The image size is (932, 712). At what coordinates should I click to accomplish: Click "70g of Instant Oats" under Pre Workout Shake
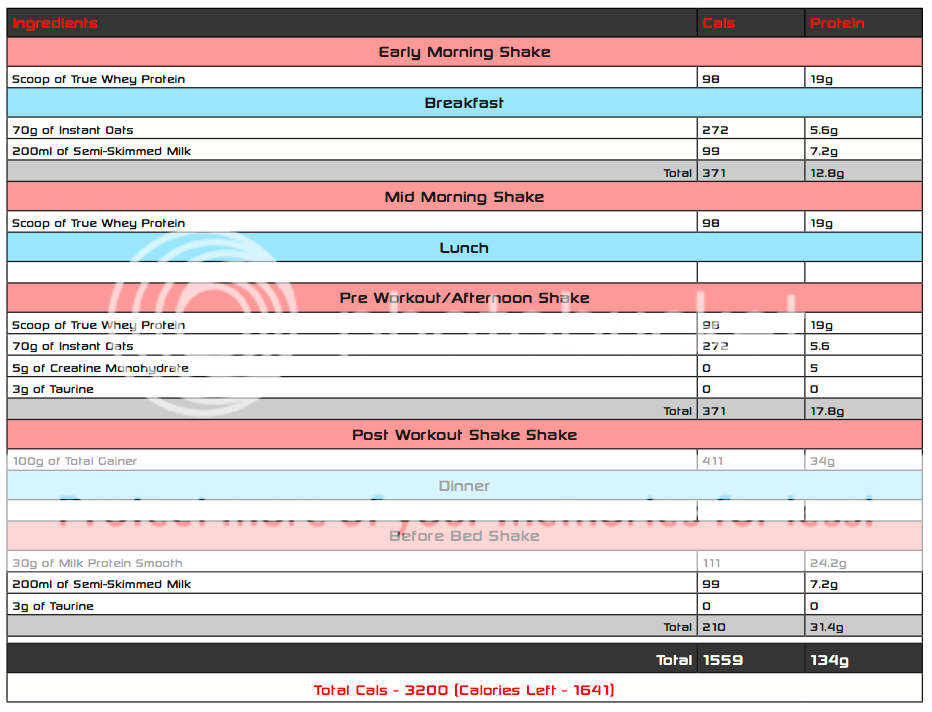coord(73,346)
